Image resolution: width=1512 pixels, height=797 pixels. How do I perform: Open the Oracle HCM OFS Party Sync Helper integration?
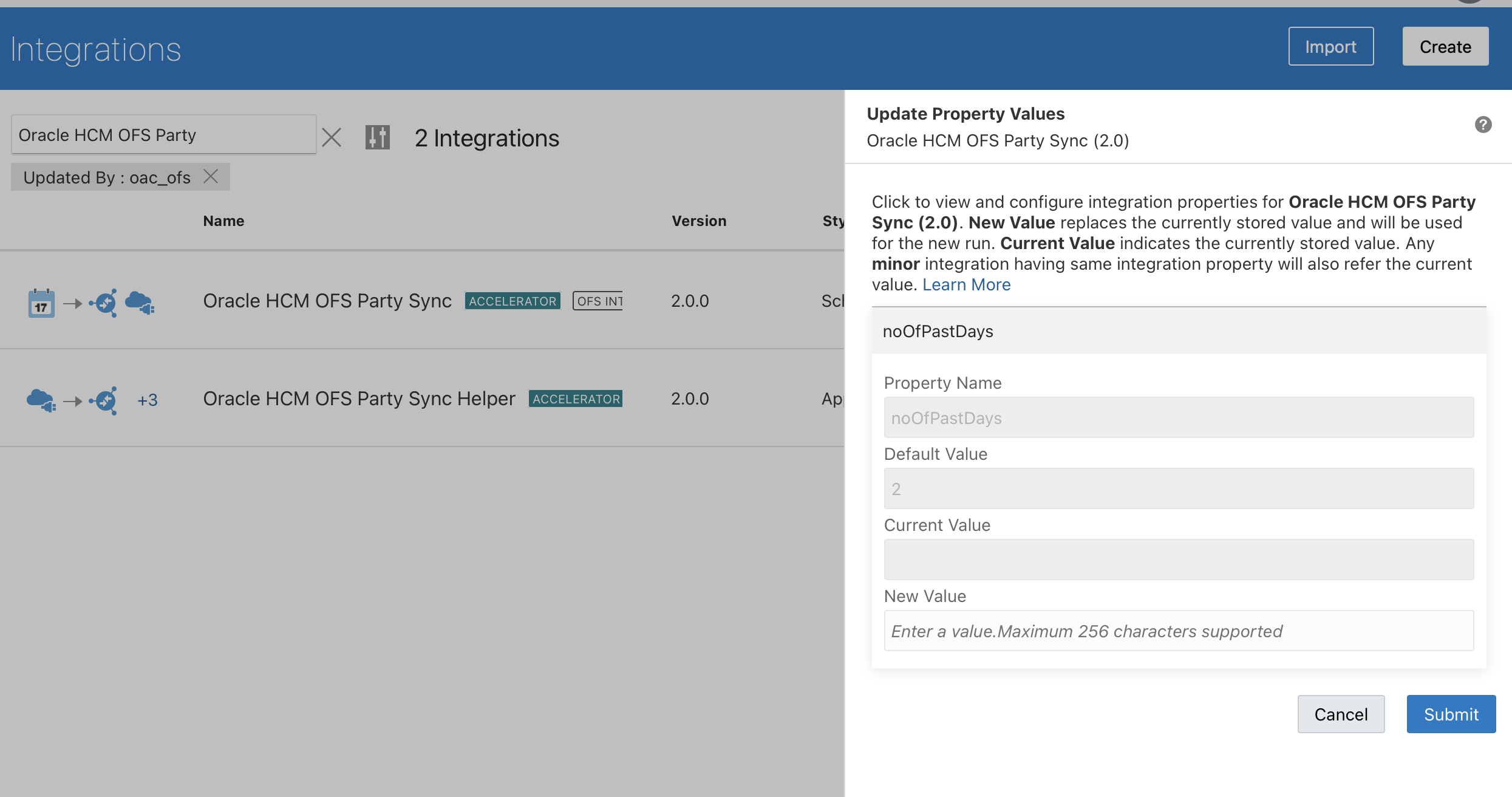point(358,398)
